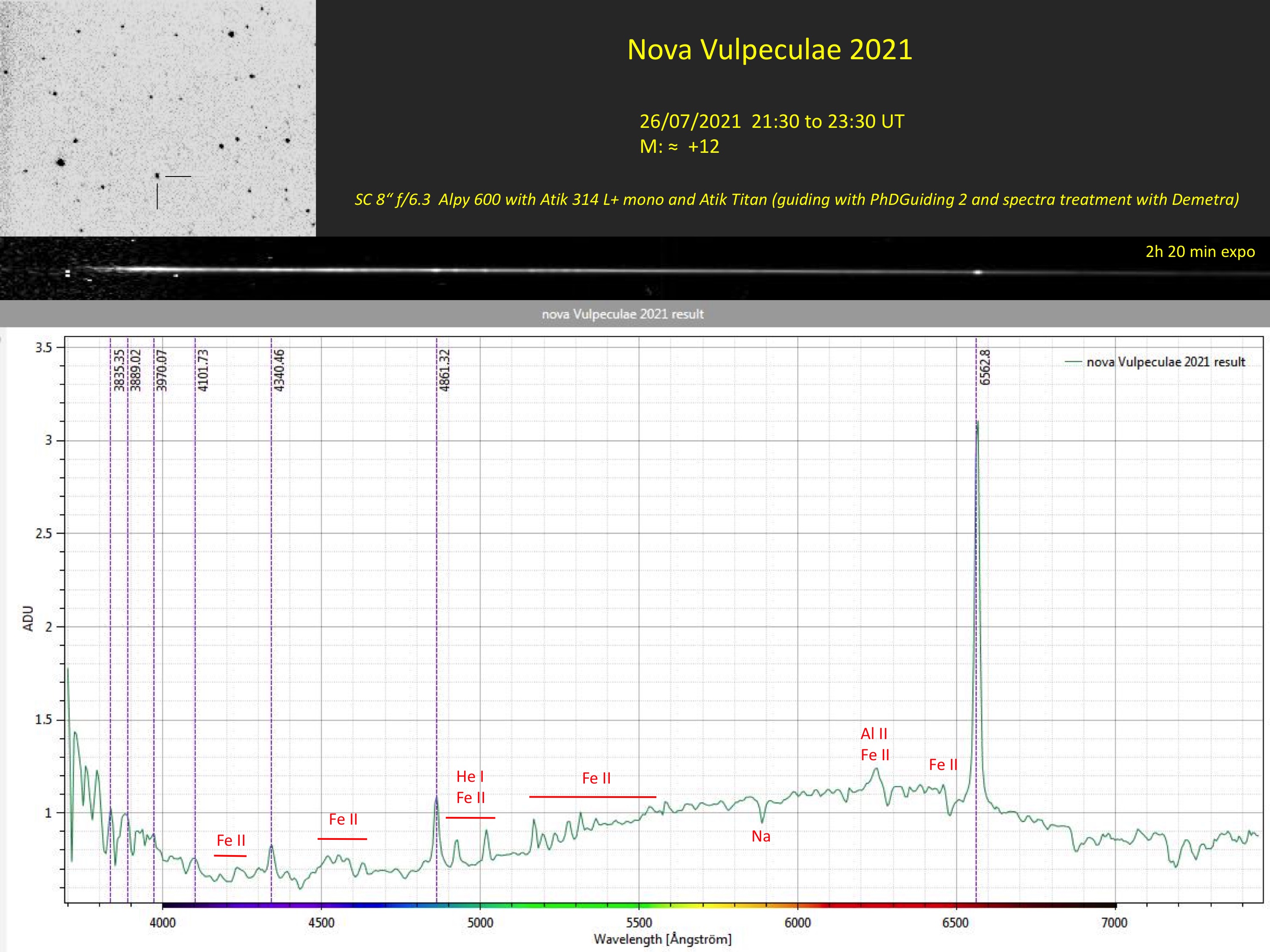This screenshot has height=952, width=1270.
Task: Click the 4101.73 wavelength marker label
Action: tap(203, 370)
